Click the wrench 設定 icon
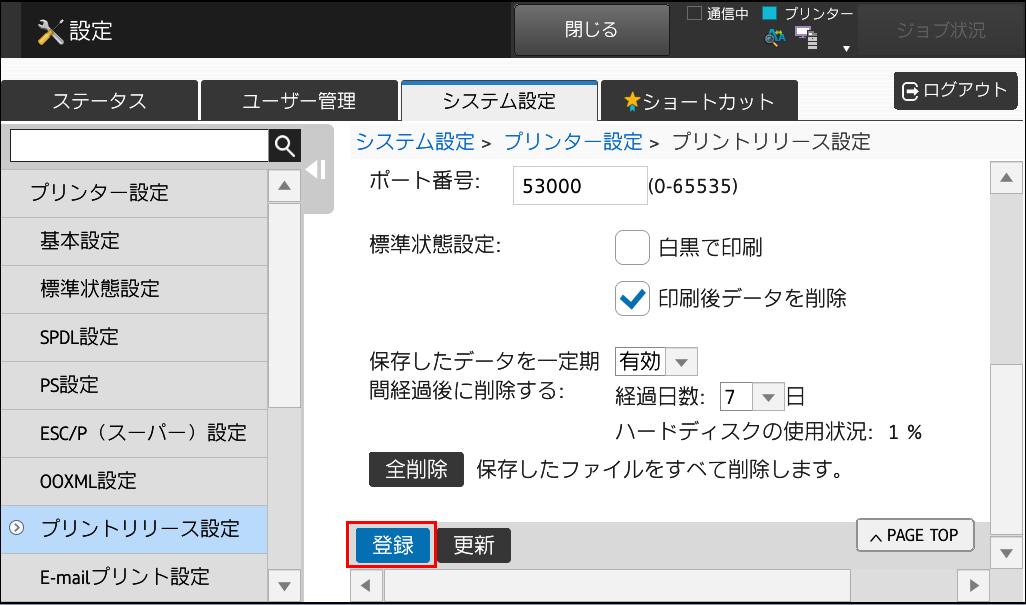The width and height of the screenshot is (1026, 605). 50,31
